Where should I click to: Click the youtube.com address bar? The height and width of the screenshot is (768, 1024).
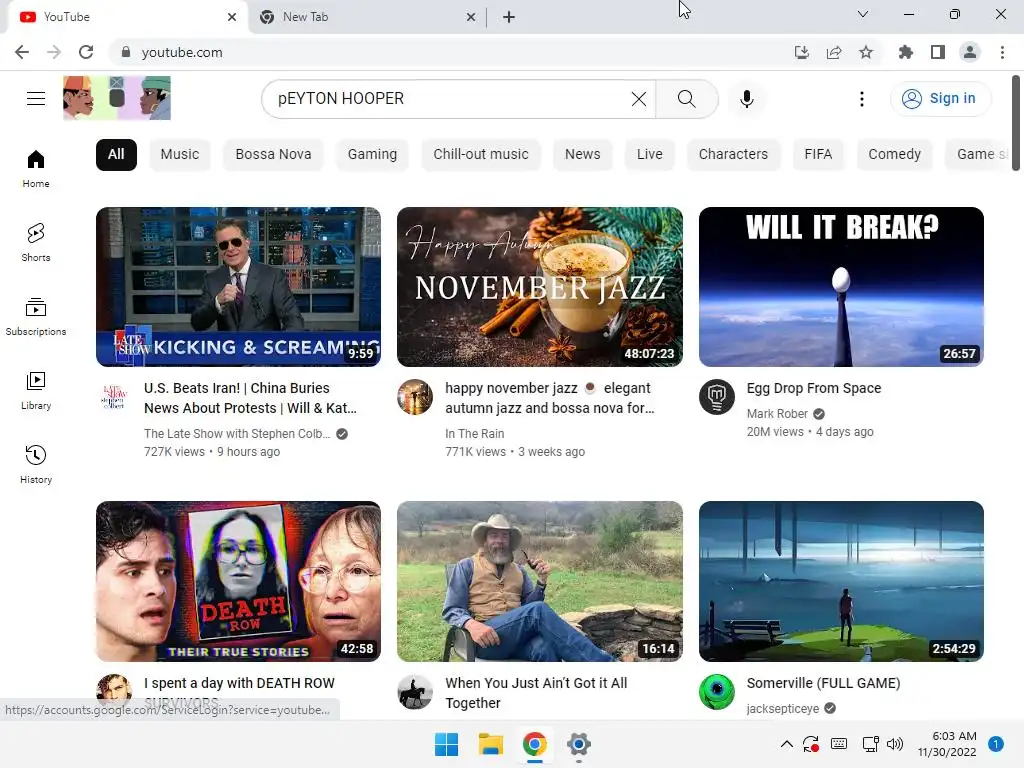451,52
